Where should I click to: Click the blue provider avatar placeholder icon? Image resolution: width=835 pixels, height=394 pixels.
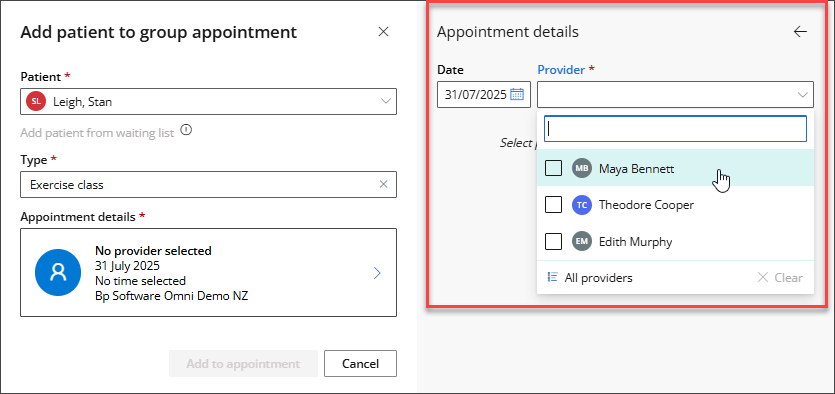pos(58,272)
